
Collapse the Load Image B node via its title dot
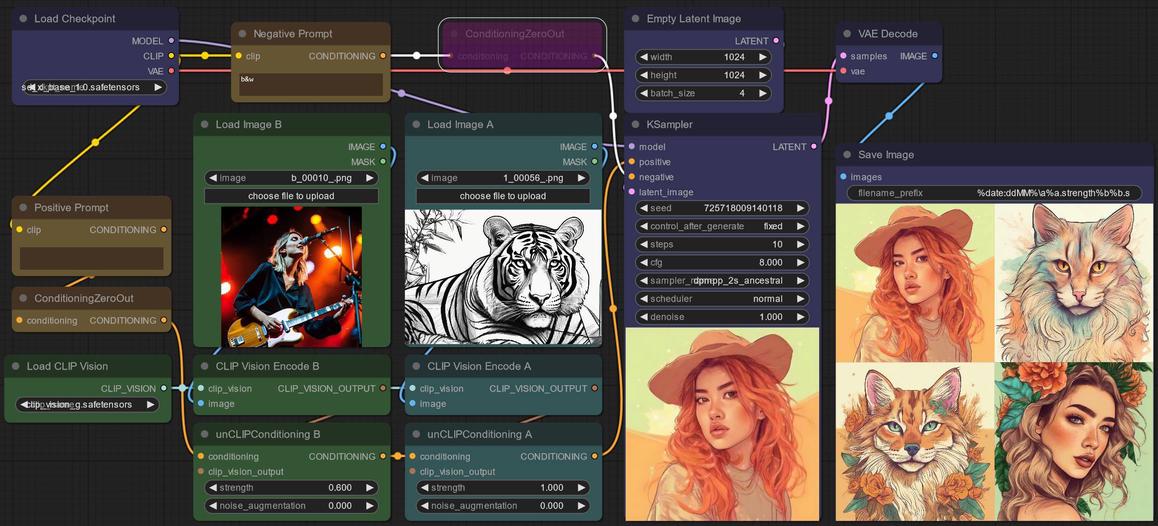pyautogui.click(x=204, y=125)
